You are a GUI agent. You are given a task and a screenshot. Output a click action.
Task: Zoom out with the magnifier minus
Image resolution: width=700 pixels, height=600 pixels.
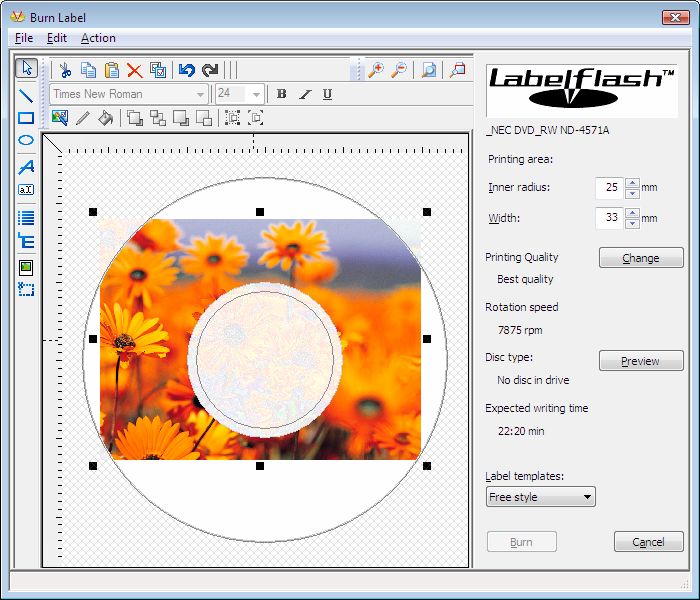399,70
